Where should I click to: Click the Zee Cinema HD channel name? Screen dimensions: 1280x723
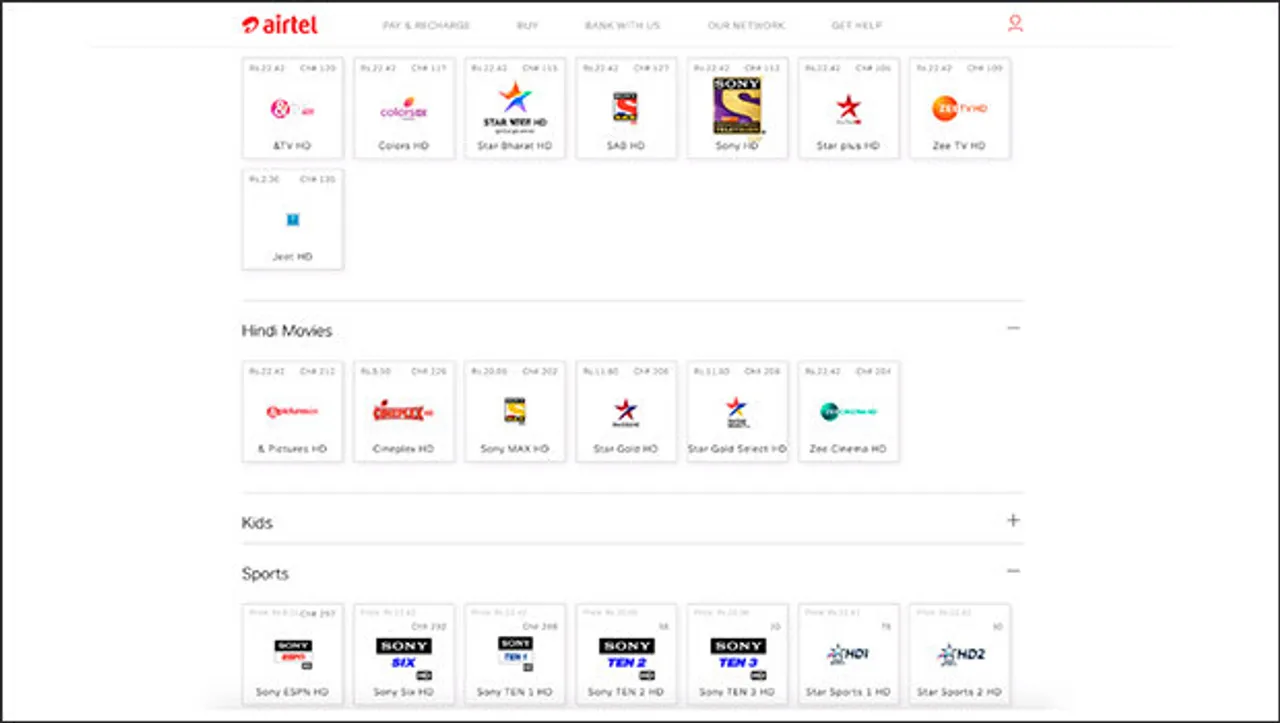[848, 449]
